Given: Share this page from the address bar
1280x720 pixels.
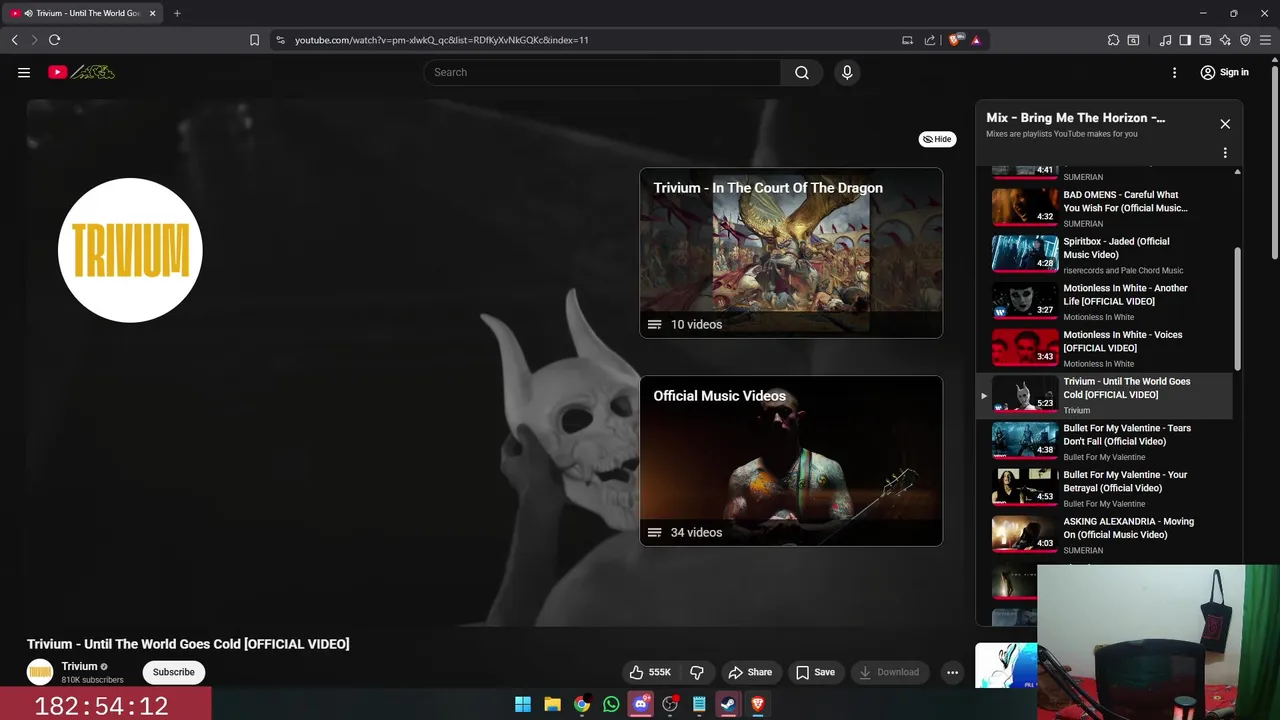Looking at the screenshot, I should pos(930,40).
